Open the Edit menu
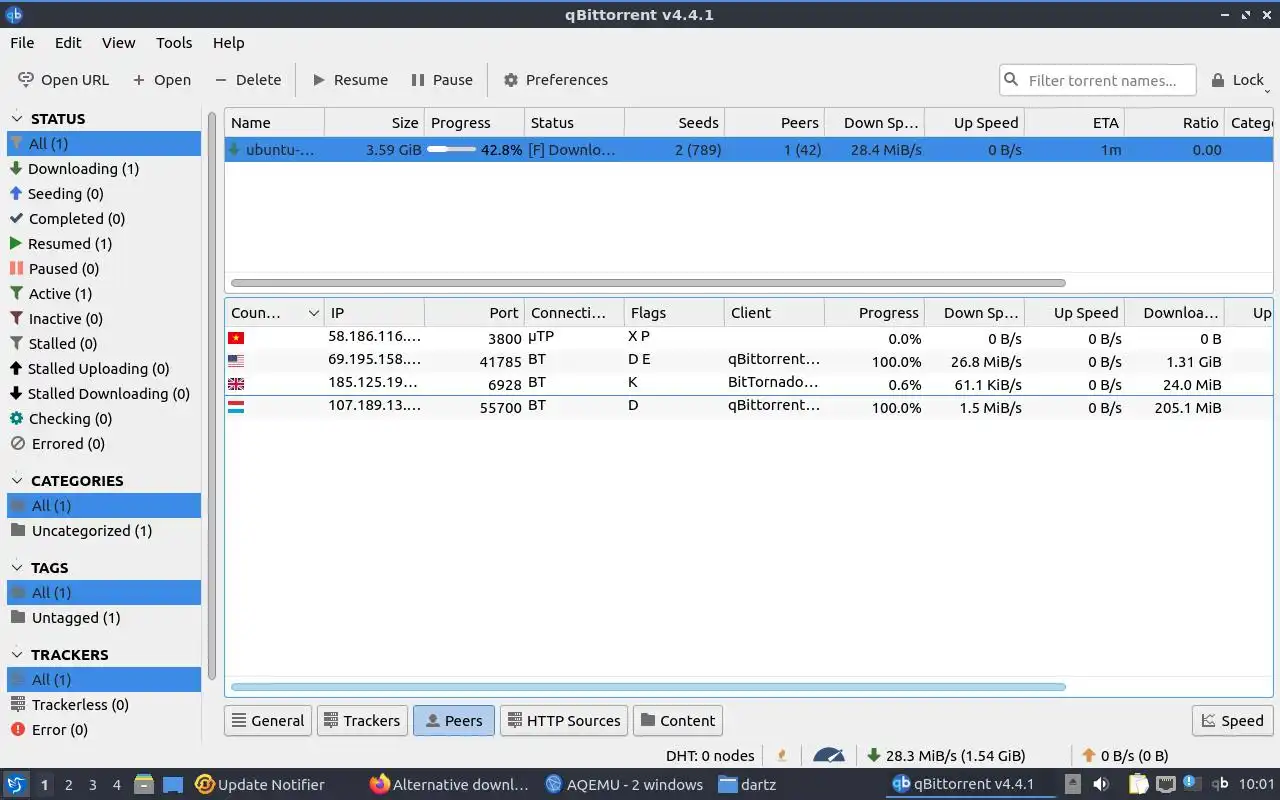 [x=68, y=43]
